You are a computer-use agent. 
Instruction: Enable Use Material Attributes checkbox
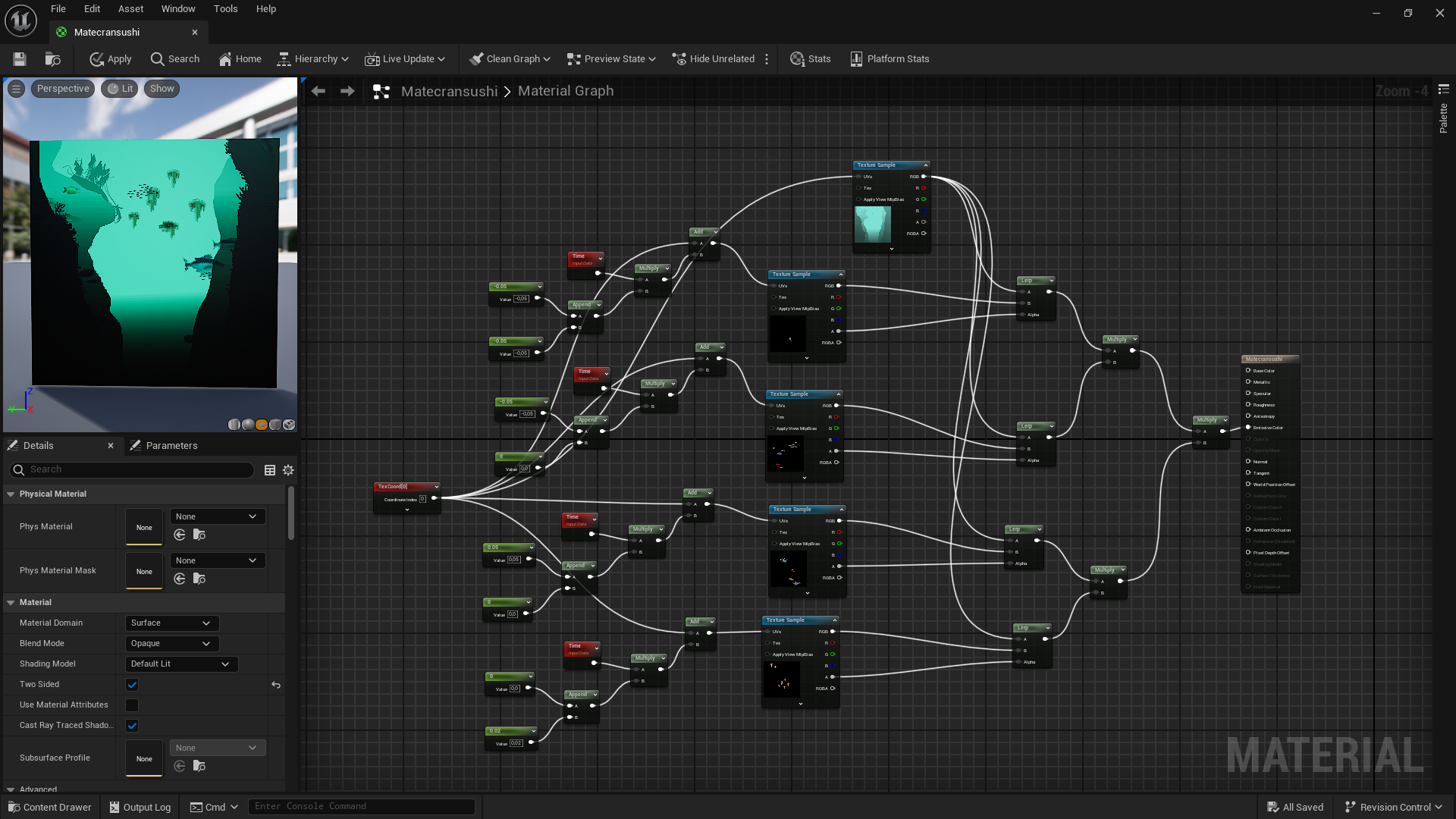click(132, 705)
